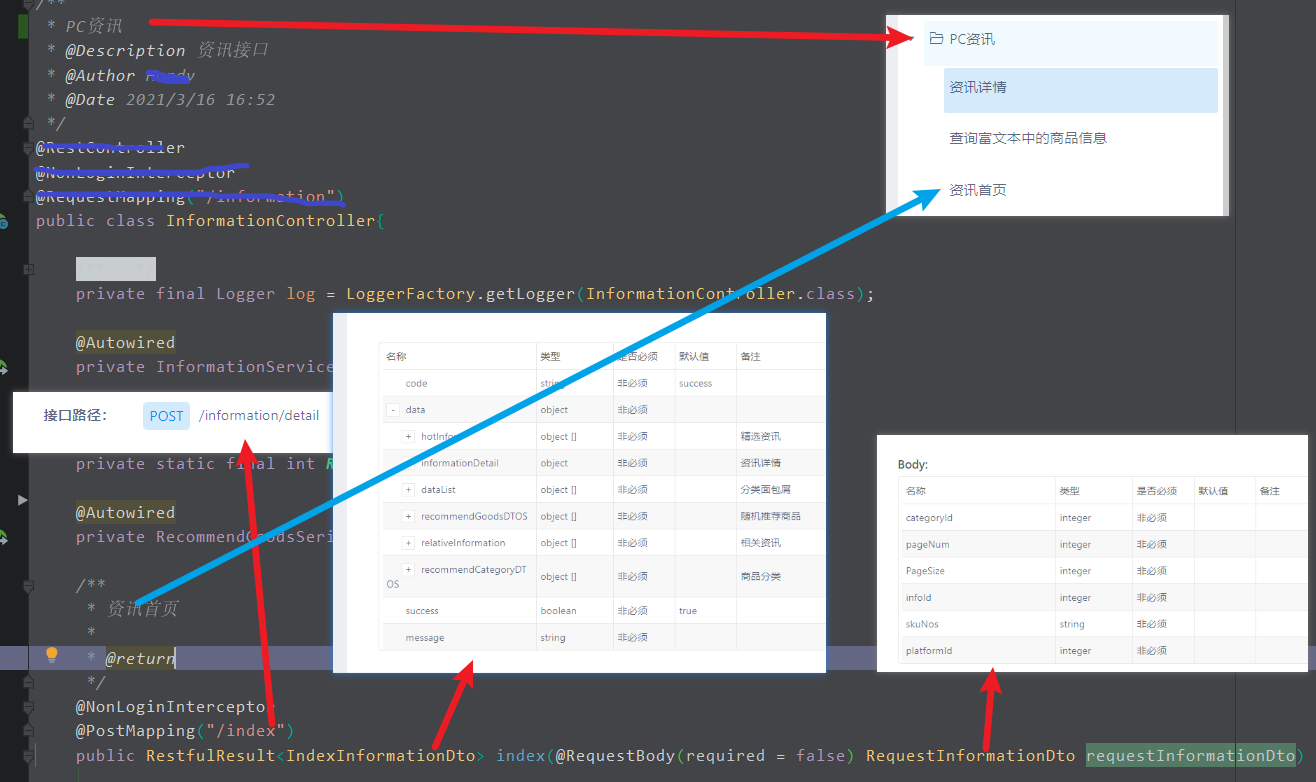Expand the hotInfo row with its plus button

tap(407, 437)
